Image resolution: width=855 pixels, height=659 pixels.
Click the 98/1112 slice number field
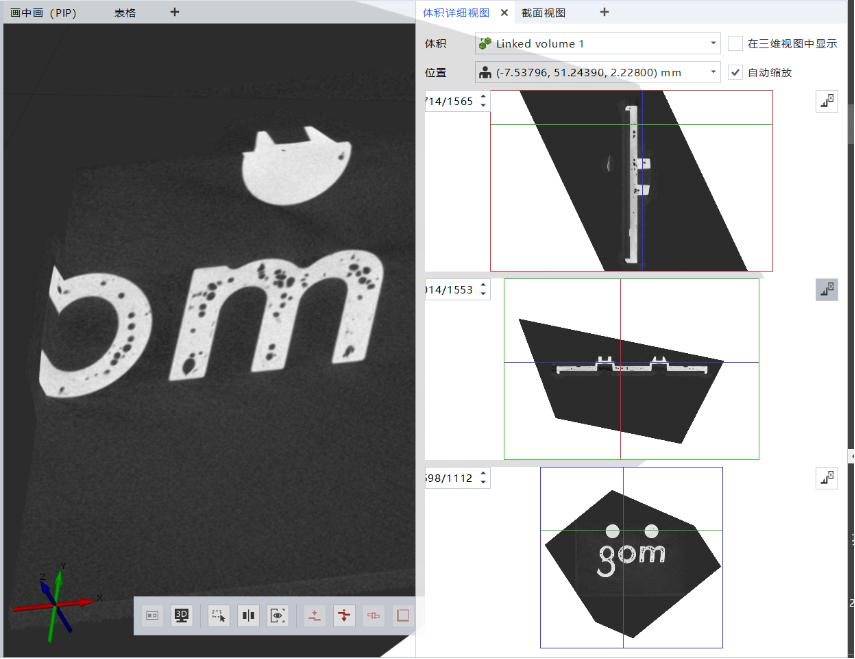pos(450,479)
